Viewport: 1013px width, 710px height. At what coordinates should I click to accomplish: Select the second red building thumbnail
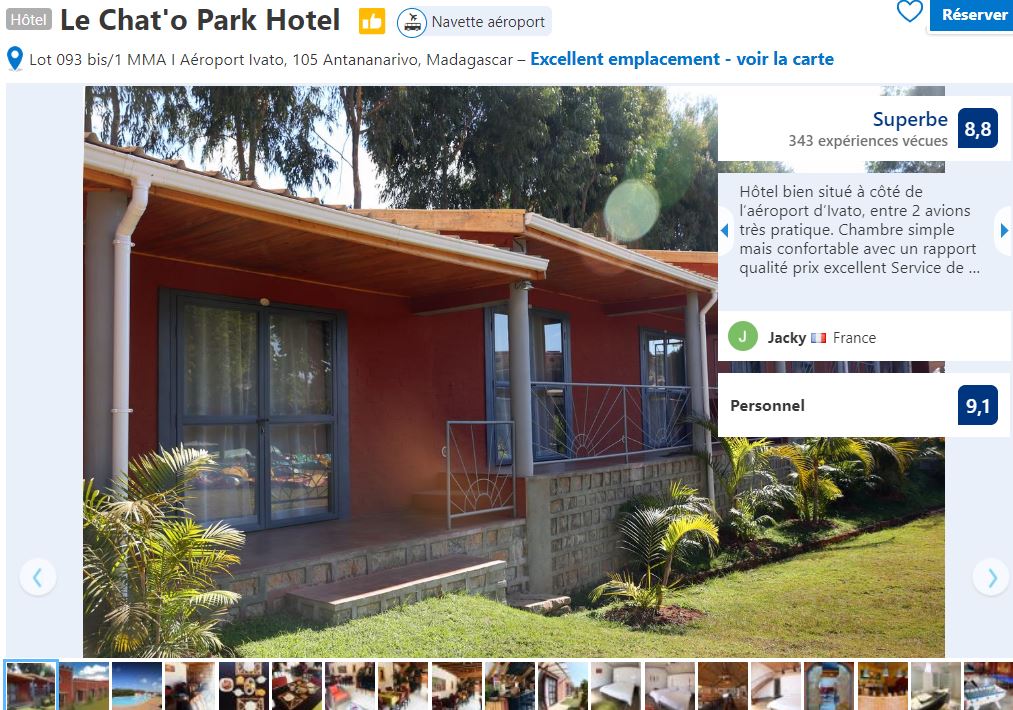click(x=83, y=685)
